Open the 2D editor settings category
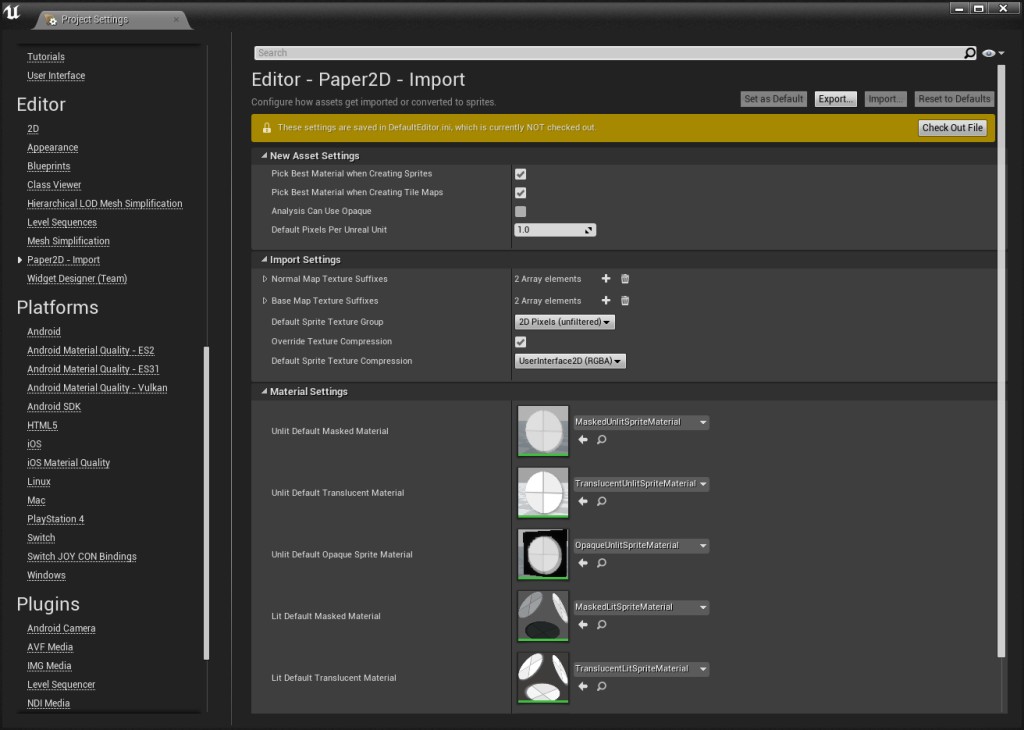This screenshot has width=1024, height=730. [x=33, y=129]
